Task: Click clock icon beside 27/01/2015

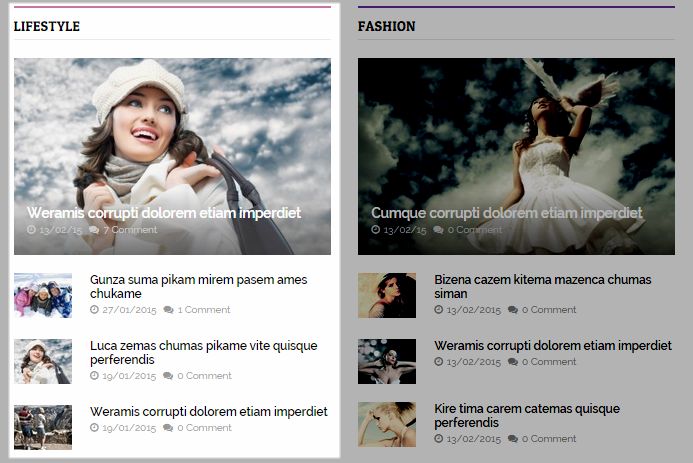Action: 94,310
